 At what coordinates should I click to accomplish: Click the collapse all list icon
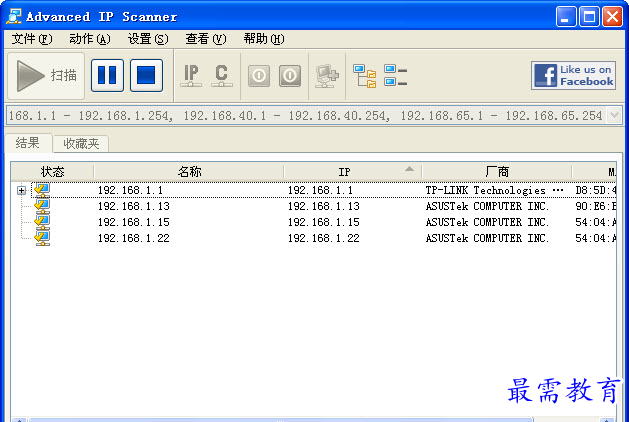(x=396, y=75)
